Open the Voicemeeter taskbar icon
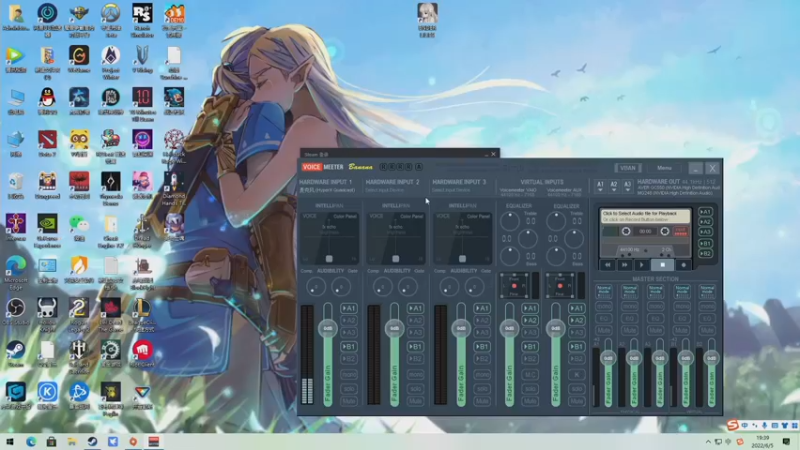 coord(154,441)
